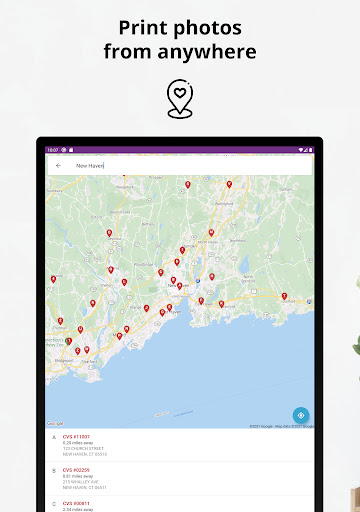
Task: Click the New Haven search field
Action: [179, 165]
